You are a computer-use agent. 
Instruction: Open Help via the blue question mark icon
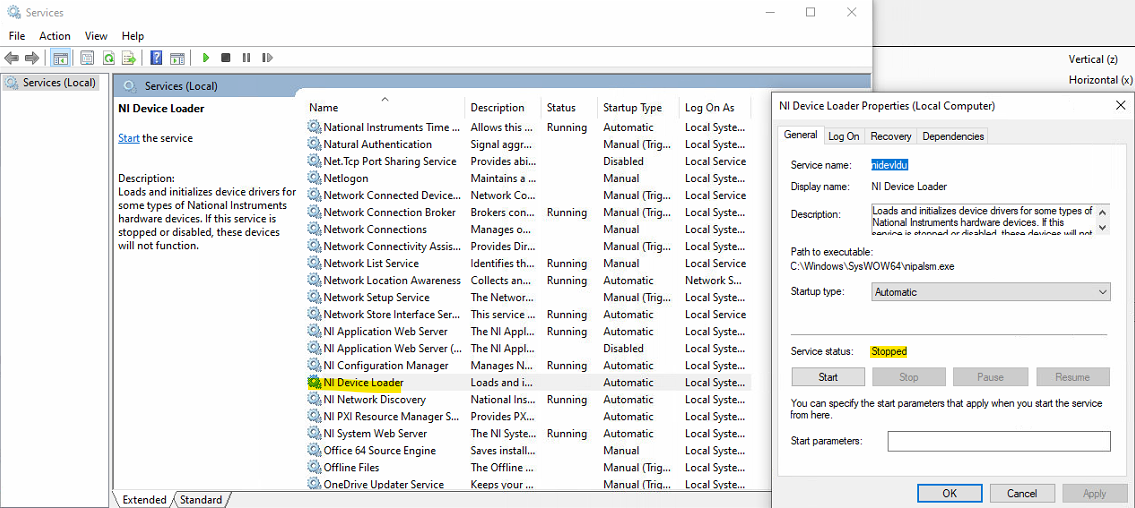click(x=156, y=58)
